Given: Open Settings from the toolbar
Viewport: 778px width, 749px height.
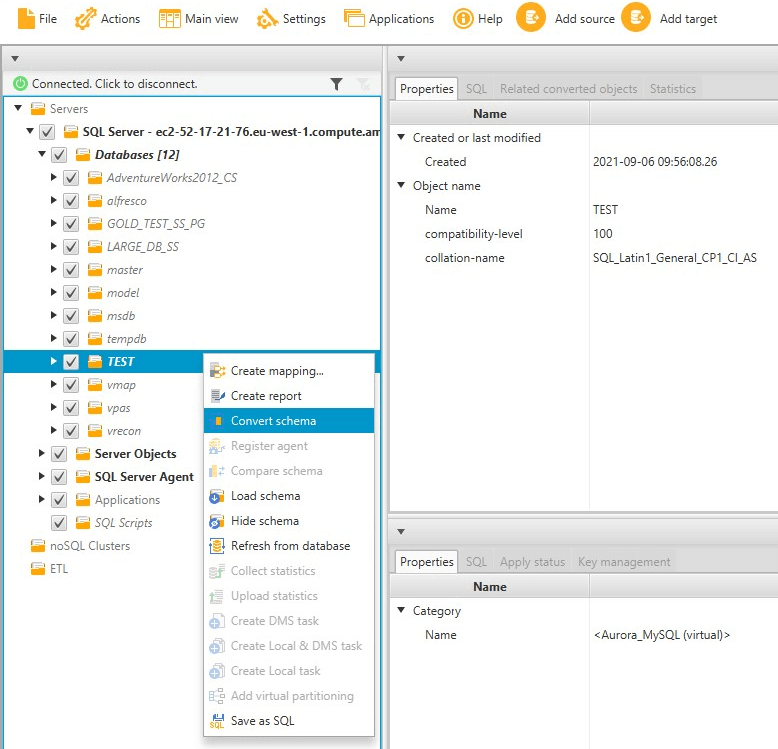Looking at the screenshot, I should click(x=267, y=18).
